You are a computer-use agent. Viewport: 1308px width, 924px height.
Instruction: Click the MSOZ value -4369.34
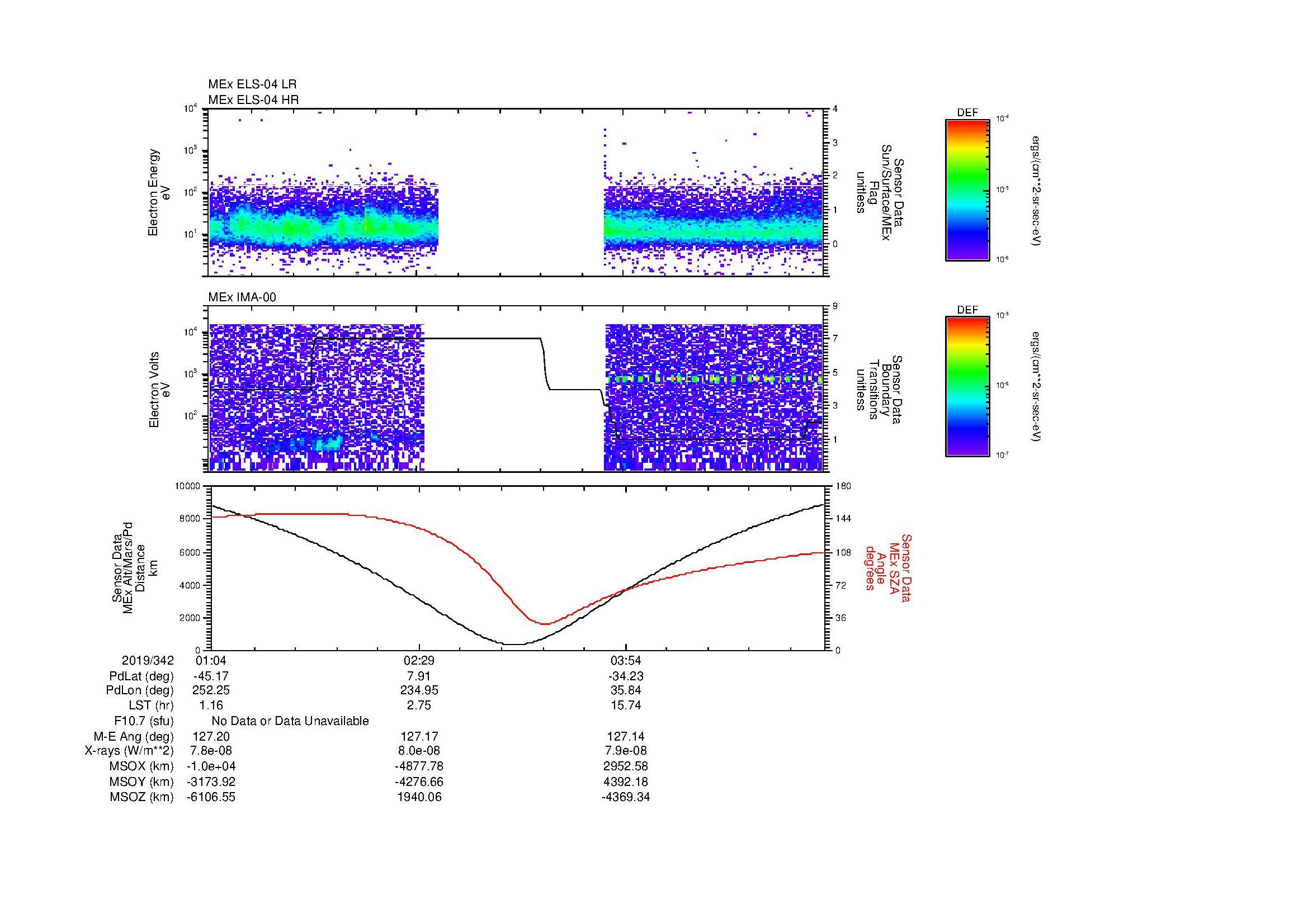tap(626, 797)
